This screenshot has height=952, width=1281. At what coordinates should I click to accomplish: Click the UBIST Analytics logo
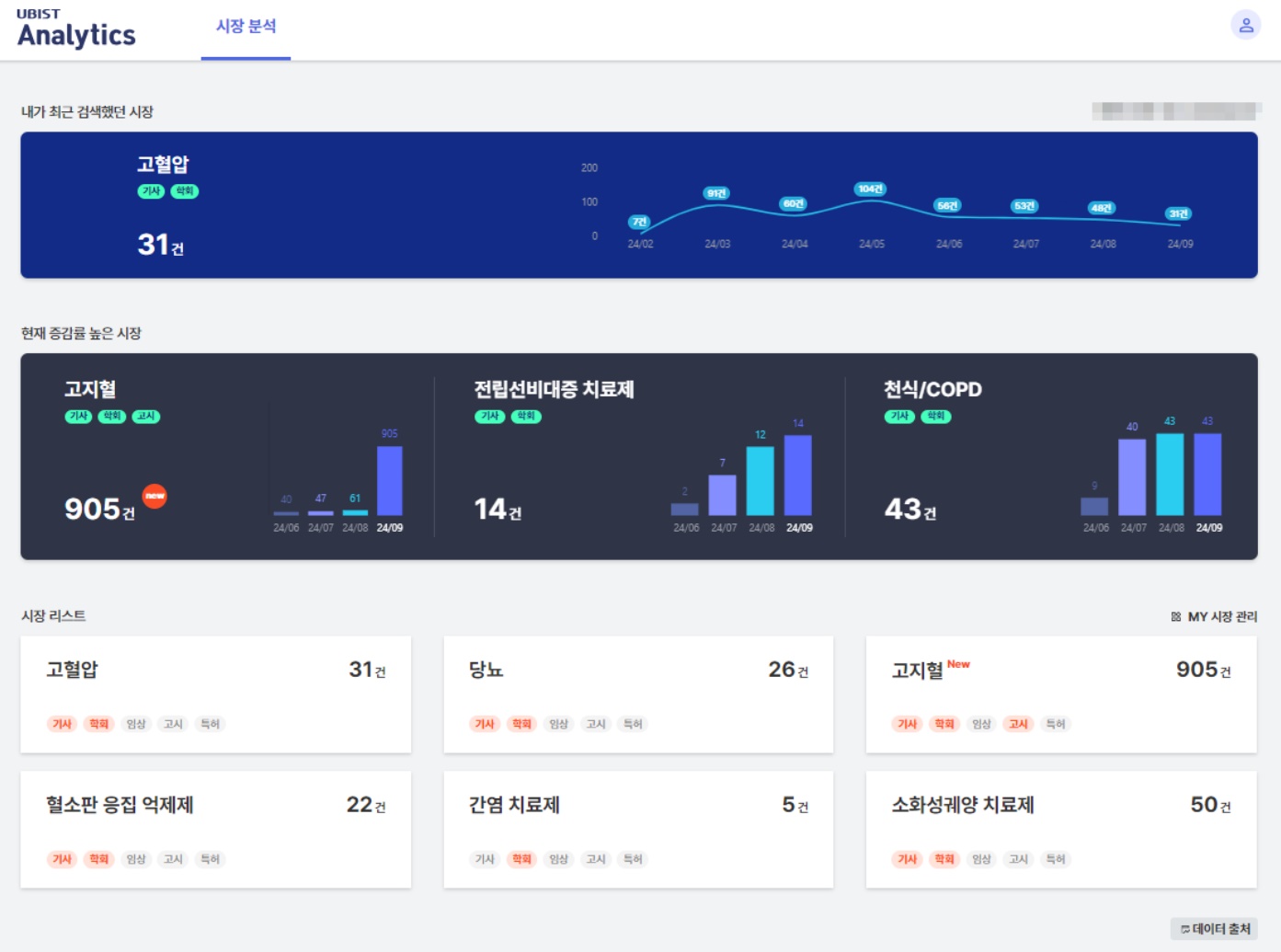(76, 29)
